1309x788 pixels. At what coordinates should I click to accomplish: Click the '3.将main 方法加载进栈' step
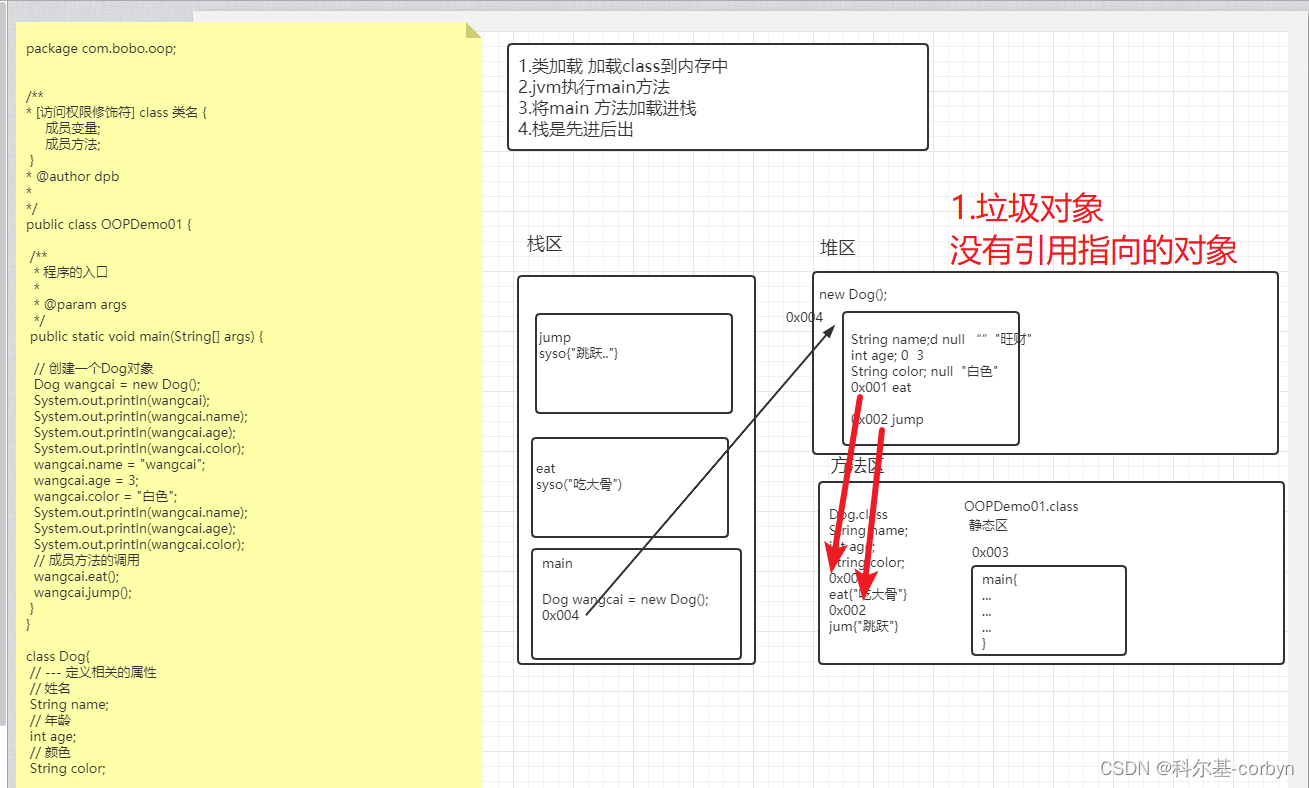pyautogui.click(x=607, y=108)
